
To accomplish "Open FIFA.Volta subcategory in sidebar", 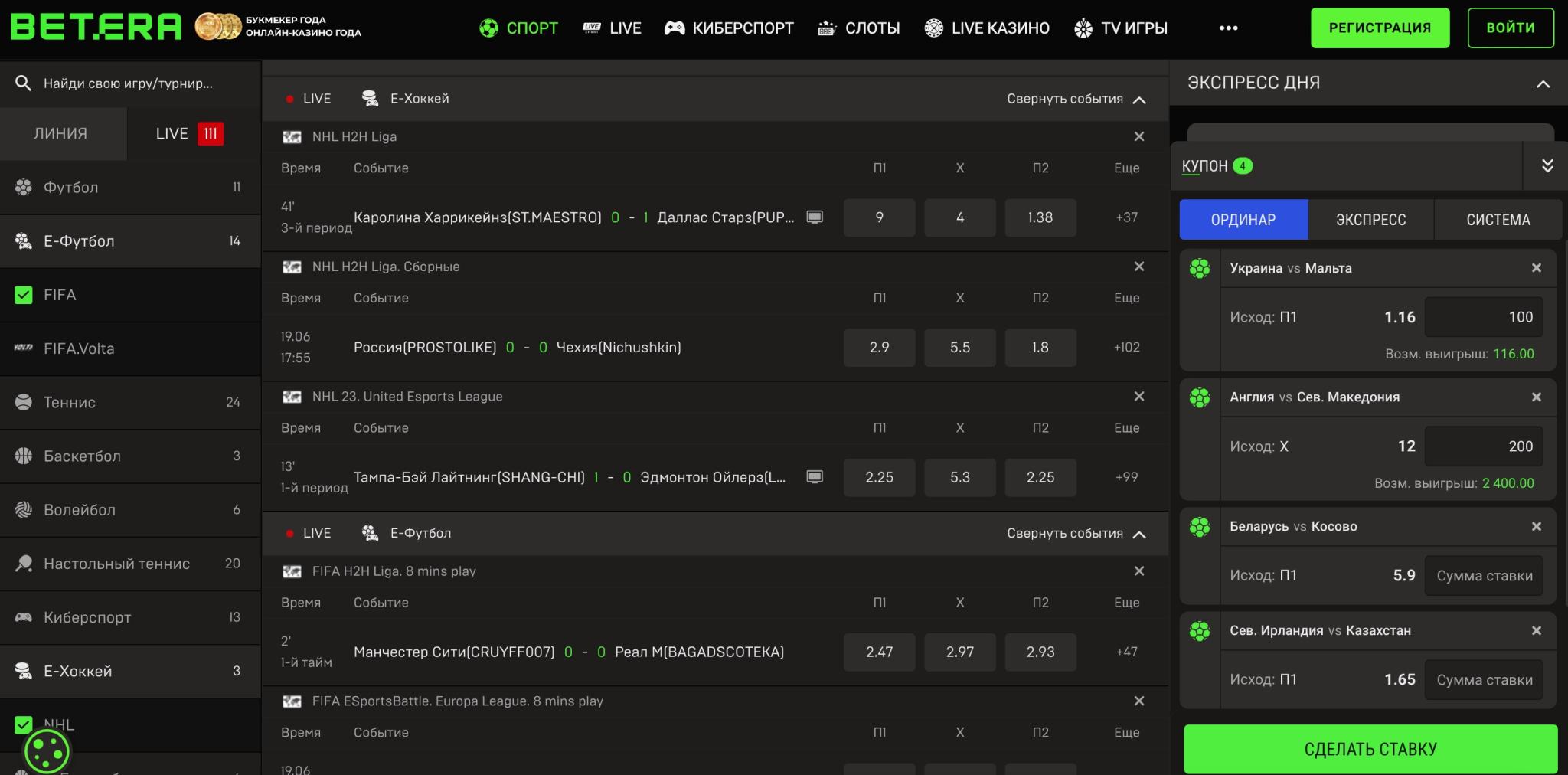I will pyautogui.click(x=130, y=349).
